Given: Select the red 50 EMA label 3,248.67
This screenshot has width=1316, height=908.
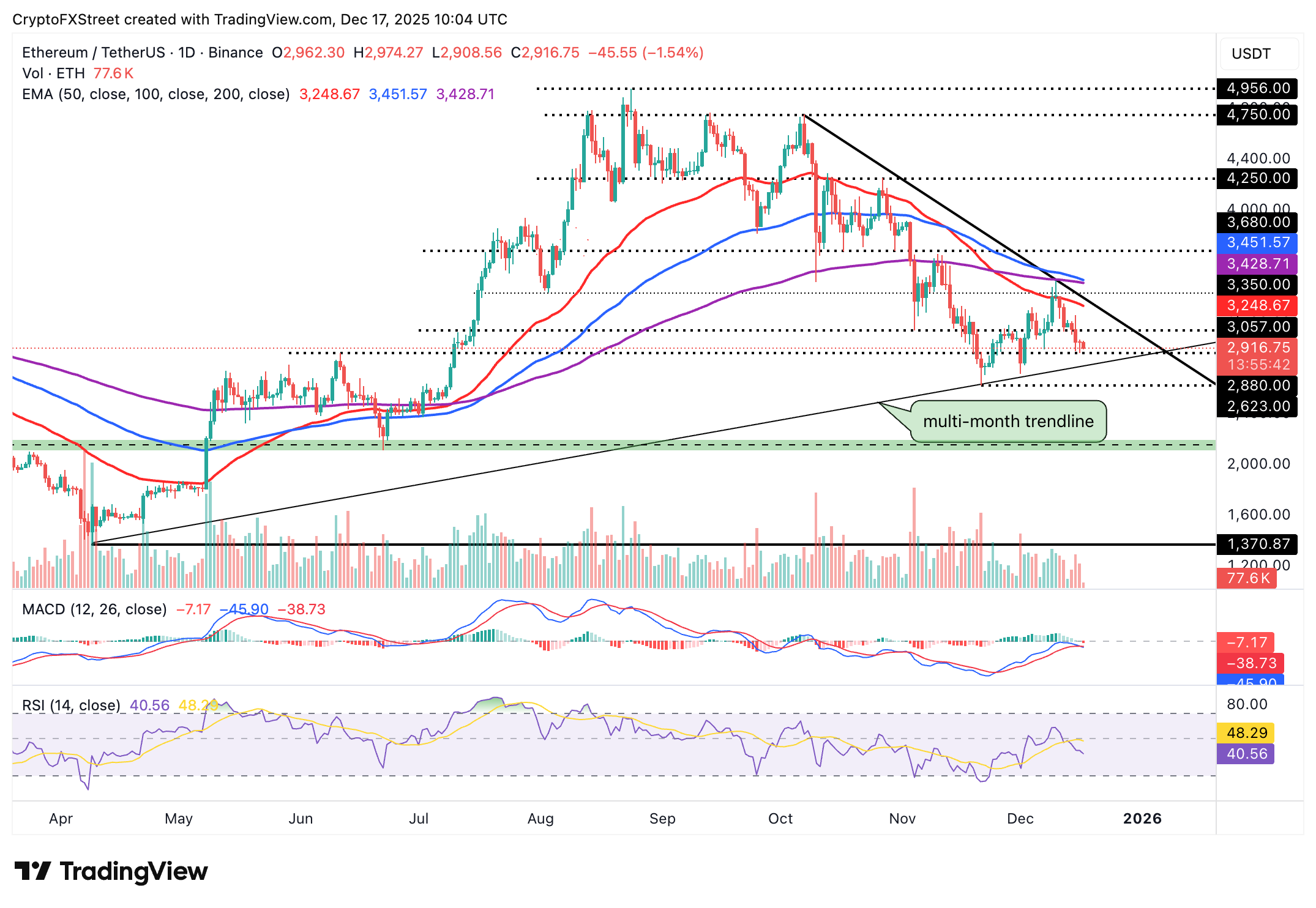Looking at the screenshot, I should (1257, 305).
